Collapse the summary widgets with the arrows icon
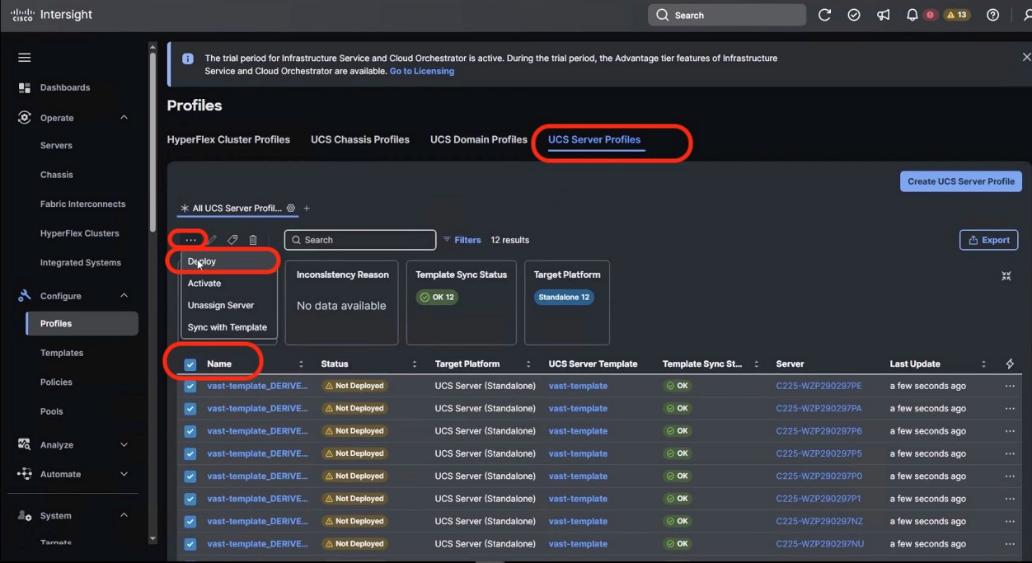 tap(1006, 276)
